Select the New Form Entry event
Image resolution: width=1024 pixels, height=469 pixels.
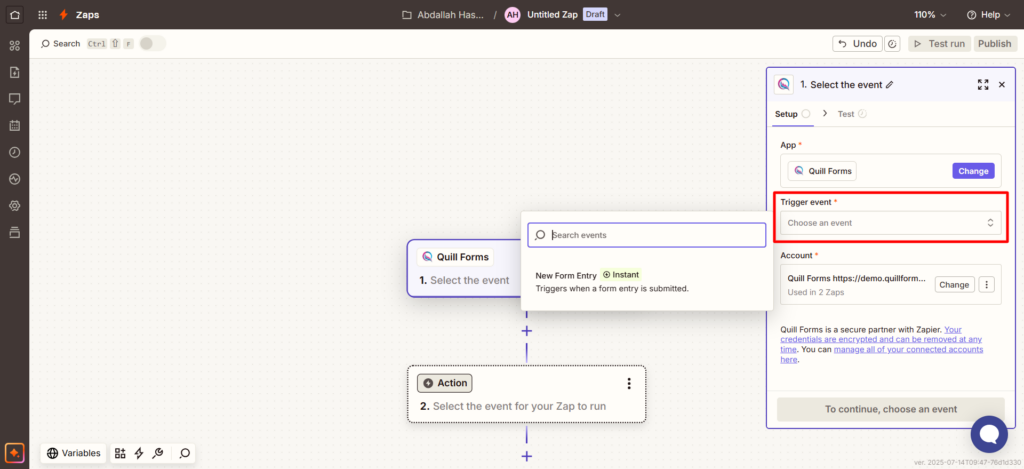(647, 282)
